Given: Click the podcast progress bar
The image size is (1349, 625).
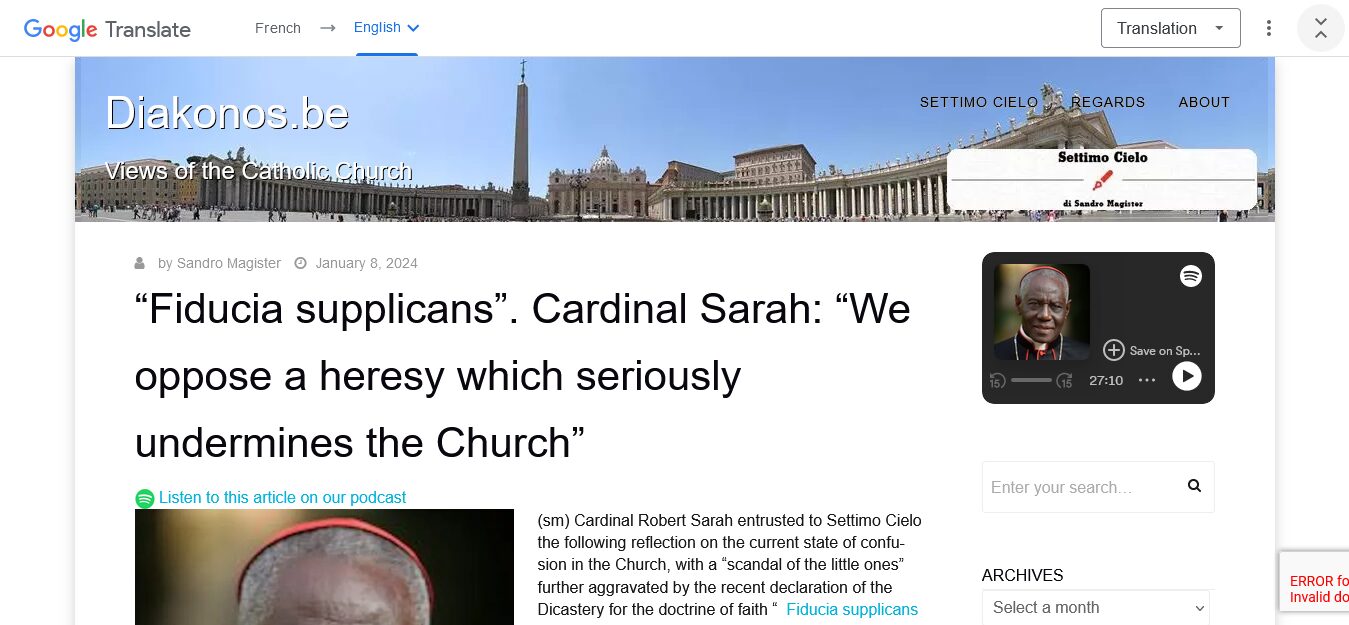Looking at the screenshot, I should pos(1031,380).
